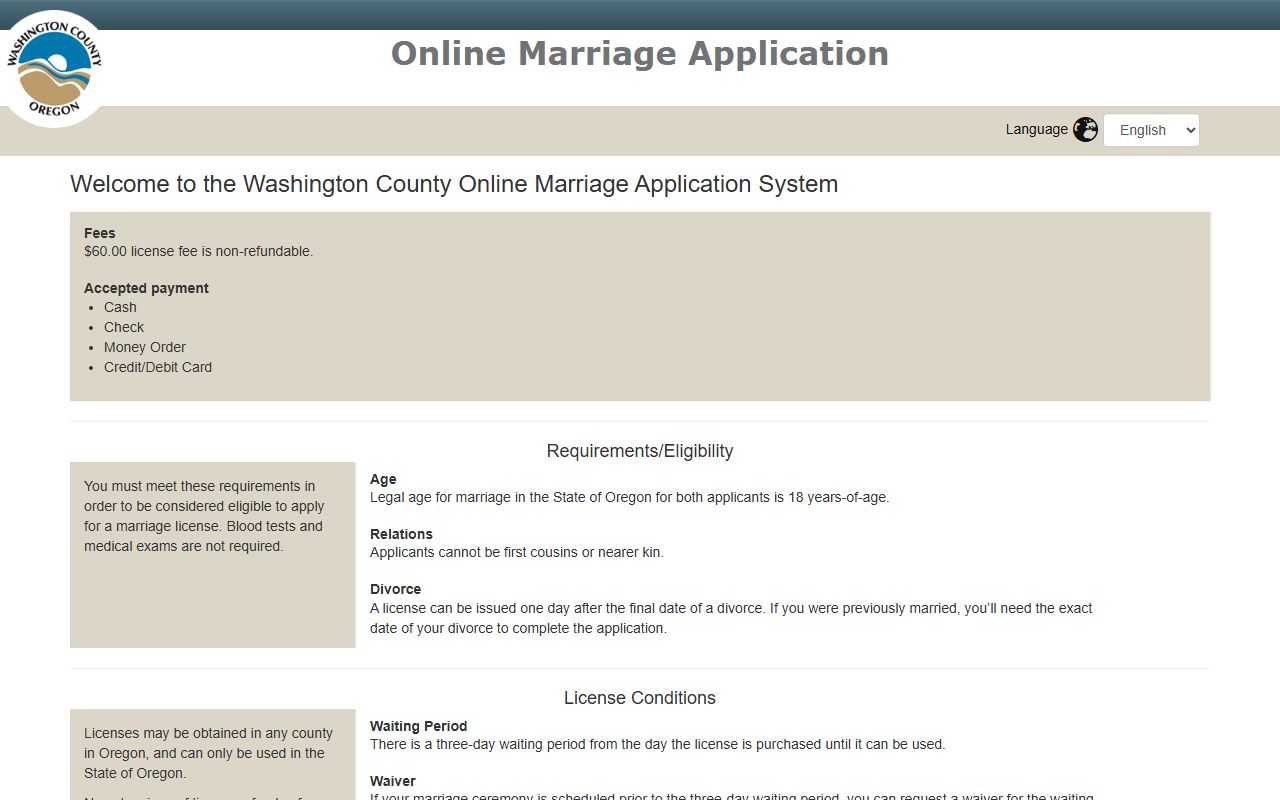Click the divorce final date paragraph
This screenshot has height=800, width=1280.
click(731, 618)
